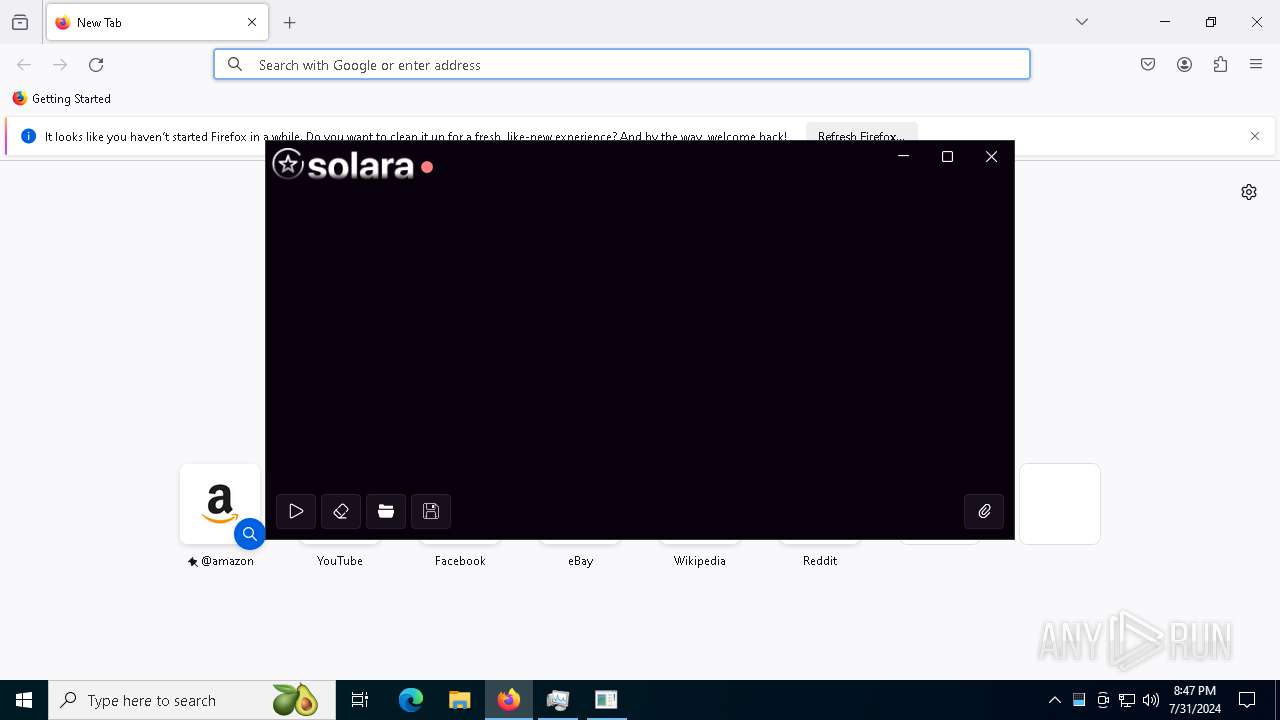This screenshot has width=1280, height=720.
Task: Clear editor with Solara eraser icon
Action: (x=341, y=511)
